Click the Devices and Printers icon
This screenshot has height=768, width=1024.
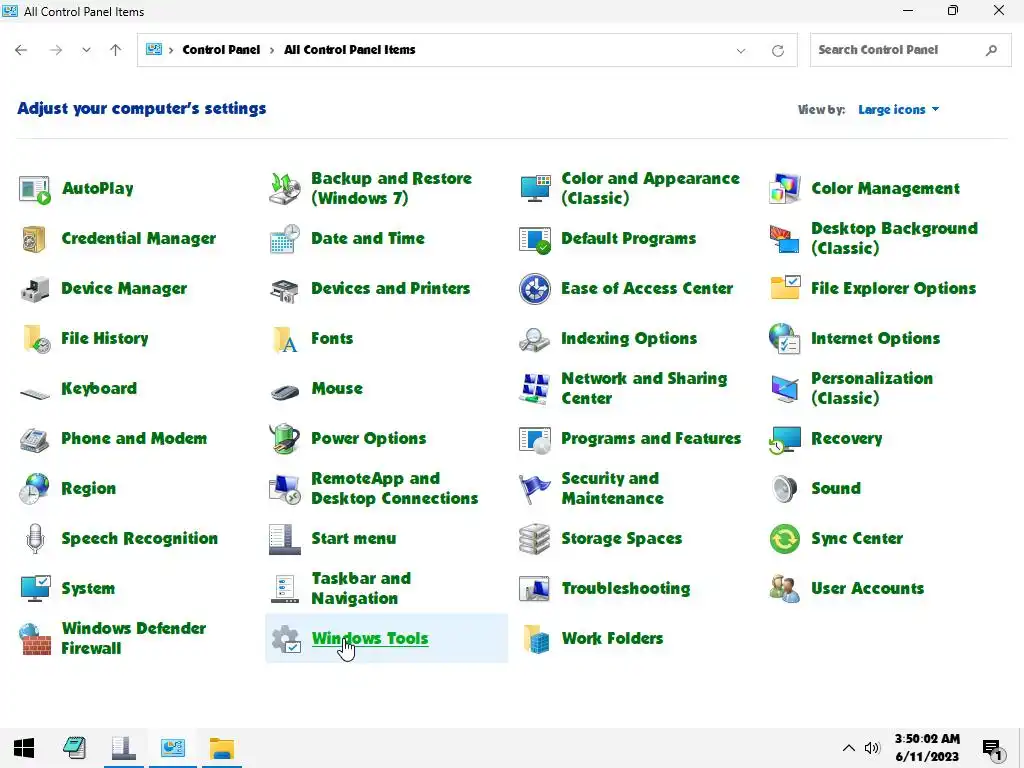[x=285, y=289]
